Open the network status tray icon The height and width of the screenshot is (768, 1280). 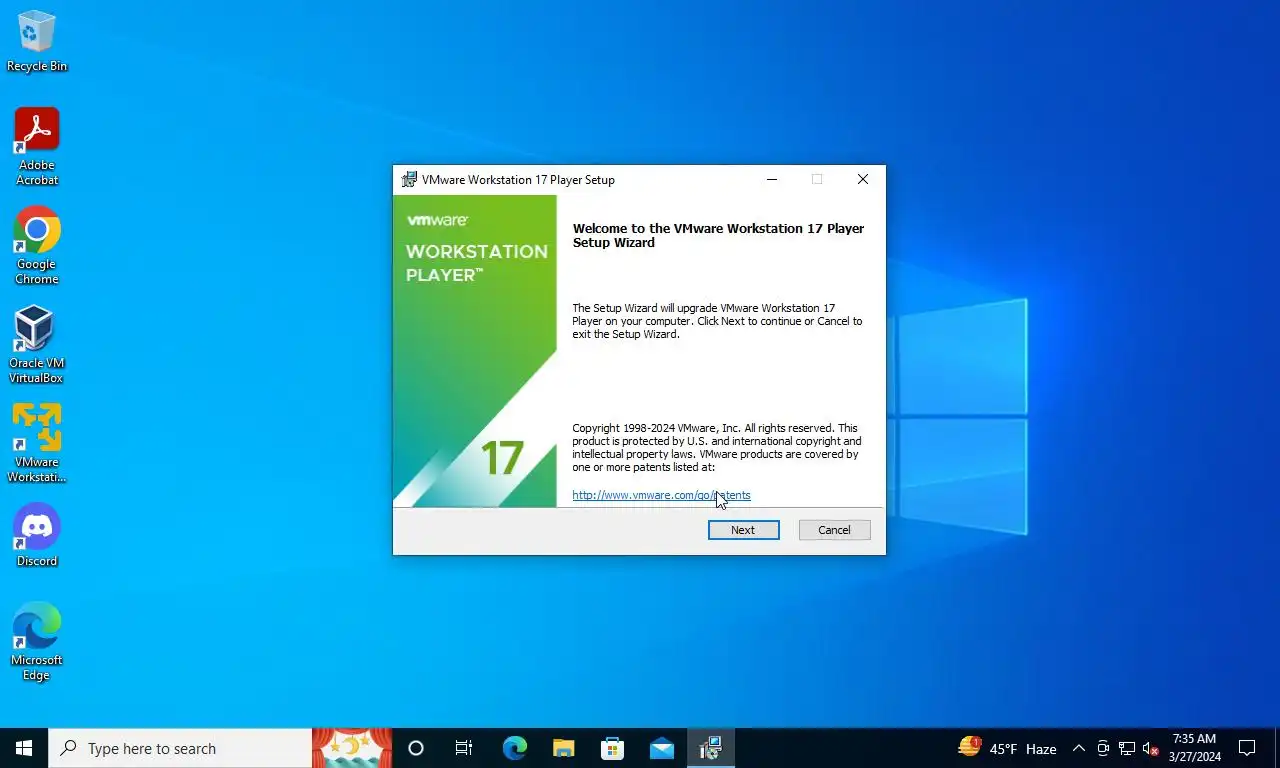1127,748
